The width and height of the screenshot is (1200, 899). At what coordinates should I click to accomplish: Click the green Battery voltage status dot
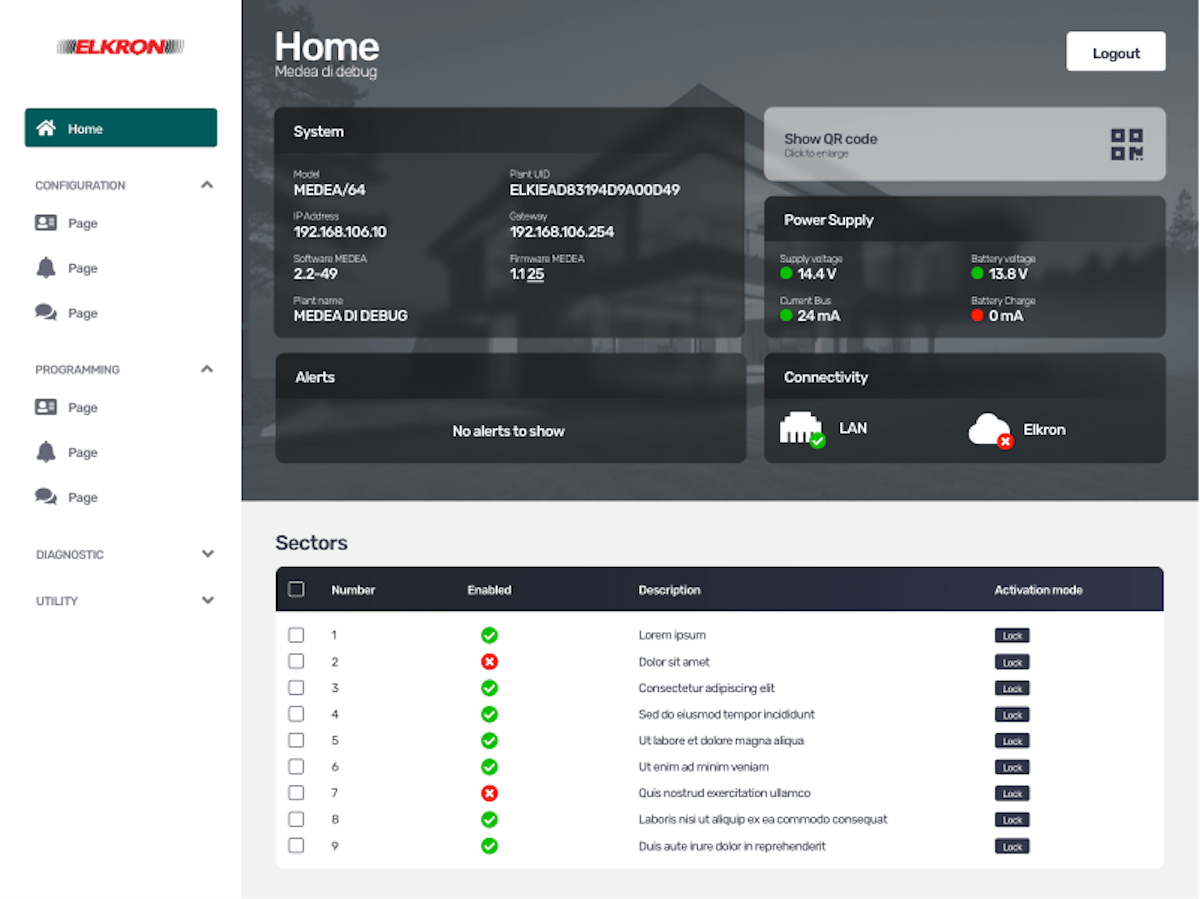coord(977,273)
